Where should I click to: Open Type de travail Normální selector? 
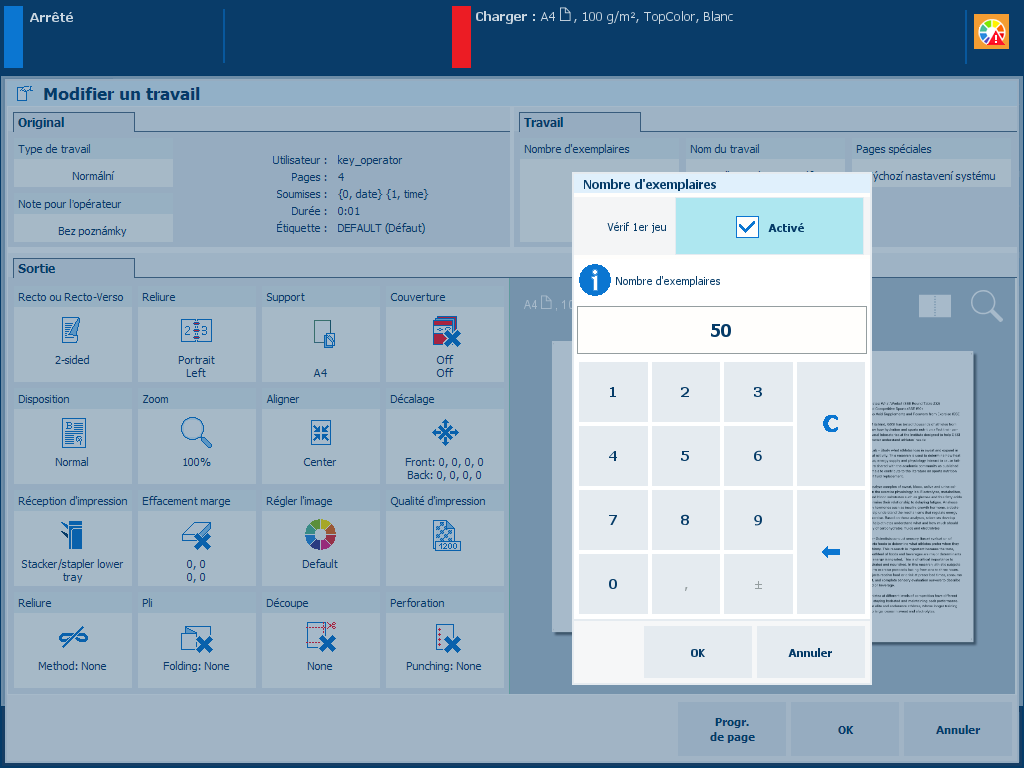93,175
